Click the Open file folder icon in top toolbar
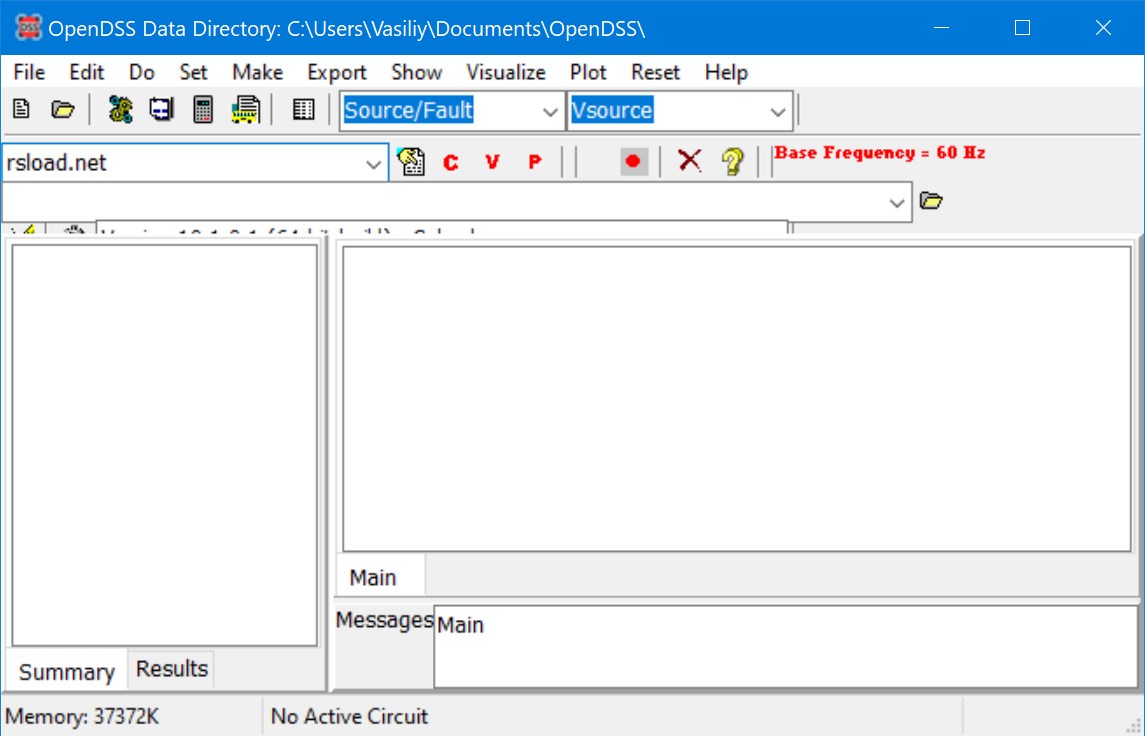This screenshot has width=1145, height=736. 63,110
